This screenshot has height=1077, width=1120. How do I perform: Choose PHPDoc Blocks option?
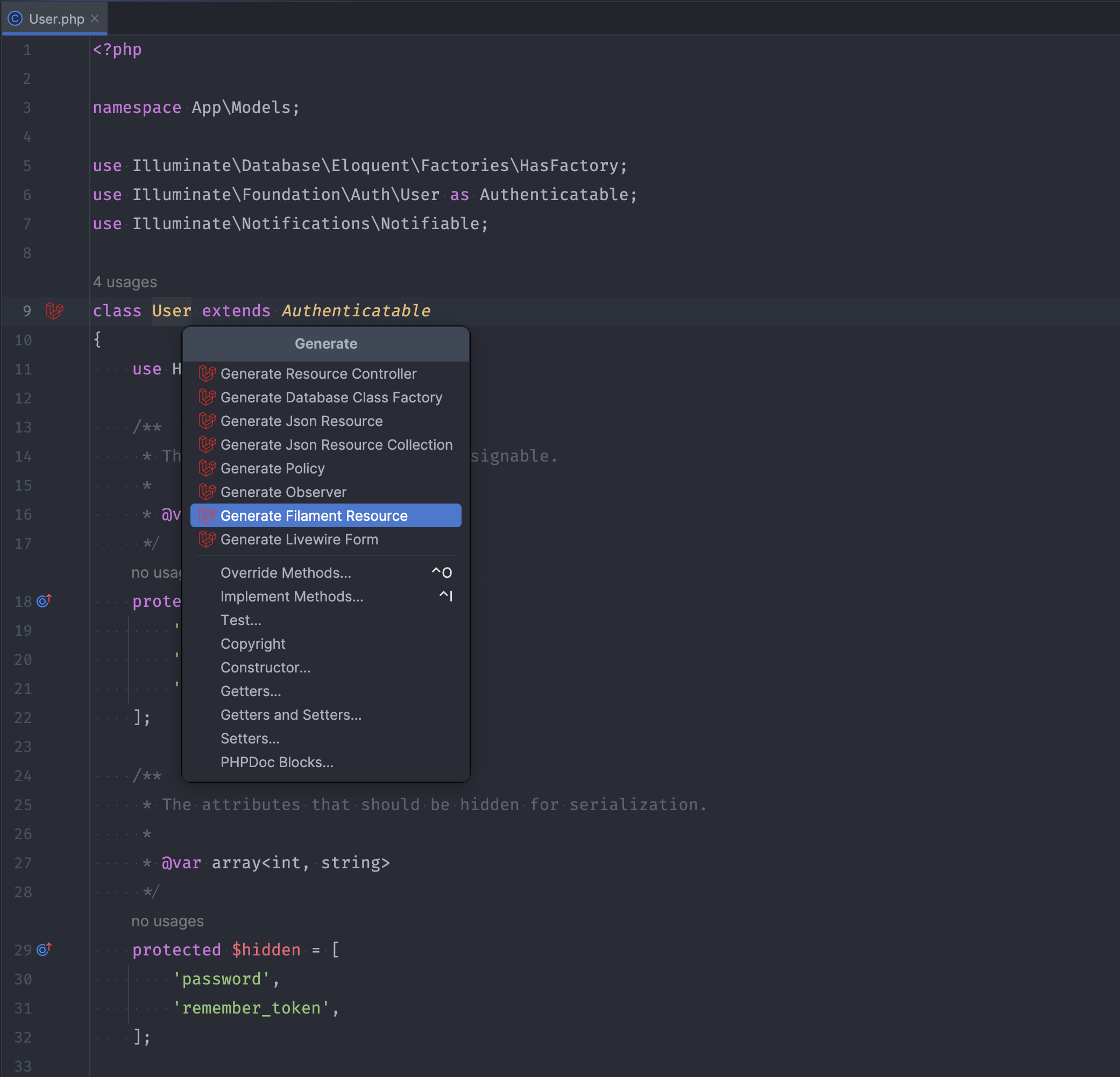coord(277,762)
